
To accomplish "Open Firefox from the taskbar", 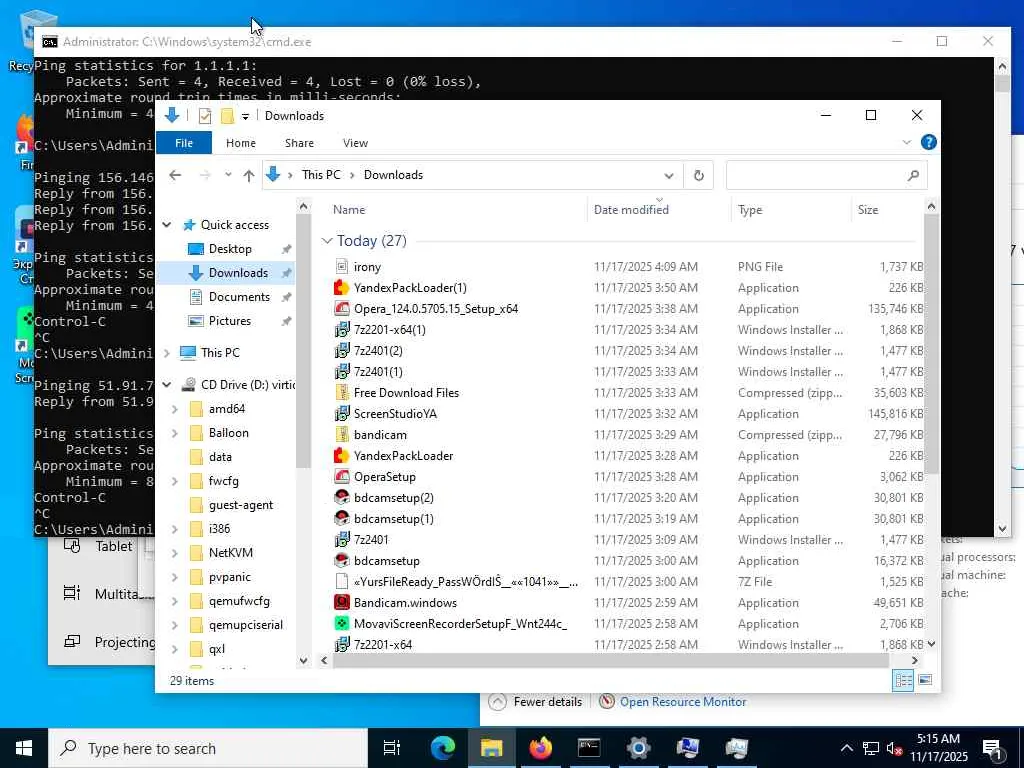I will [540, 748].
